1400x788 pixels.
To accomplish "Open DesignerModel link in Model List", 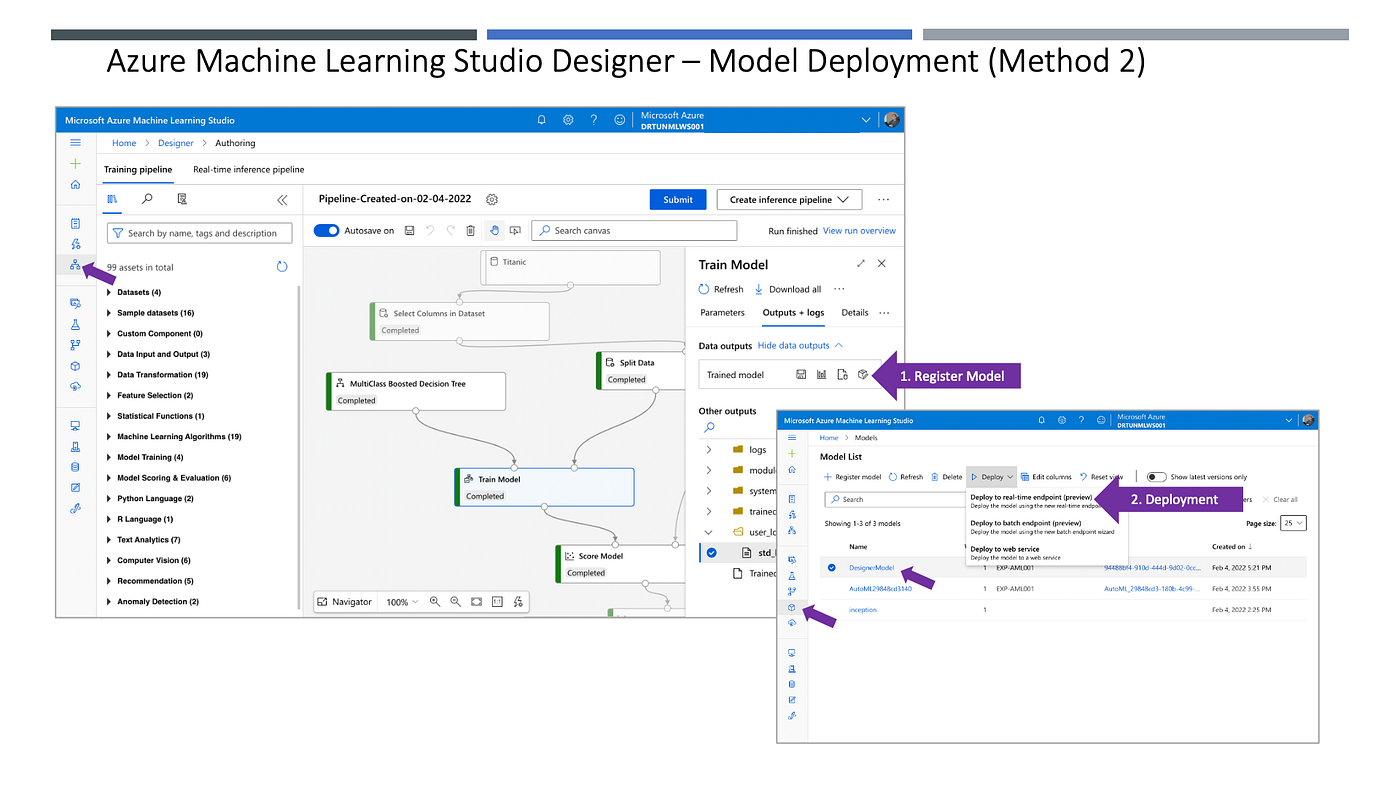I will tap(872, 567).
